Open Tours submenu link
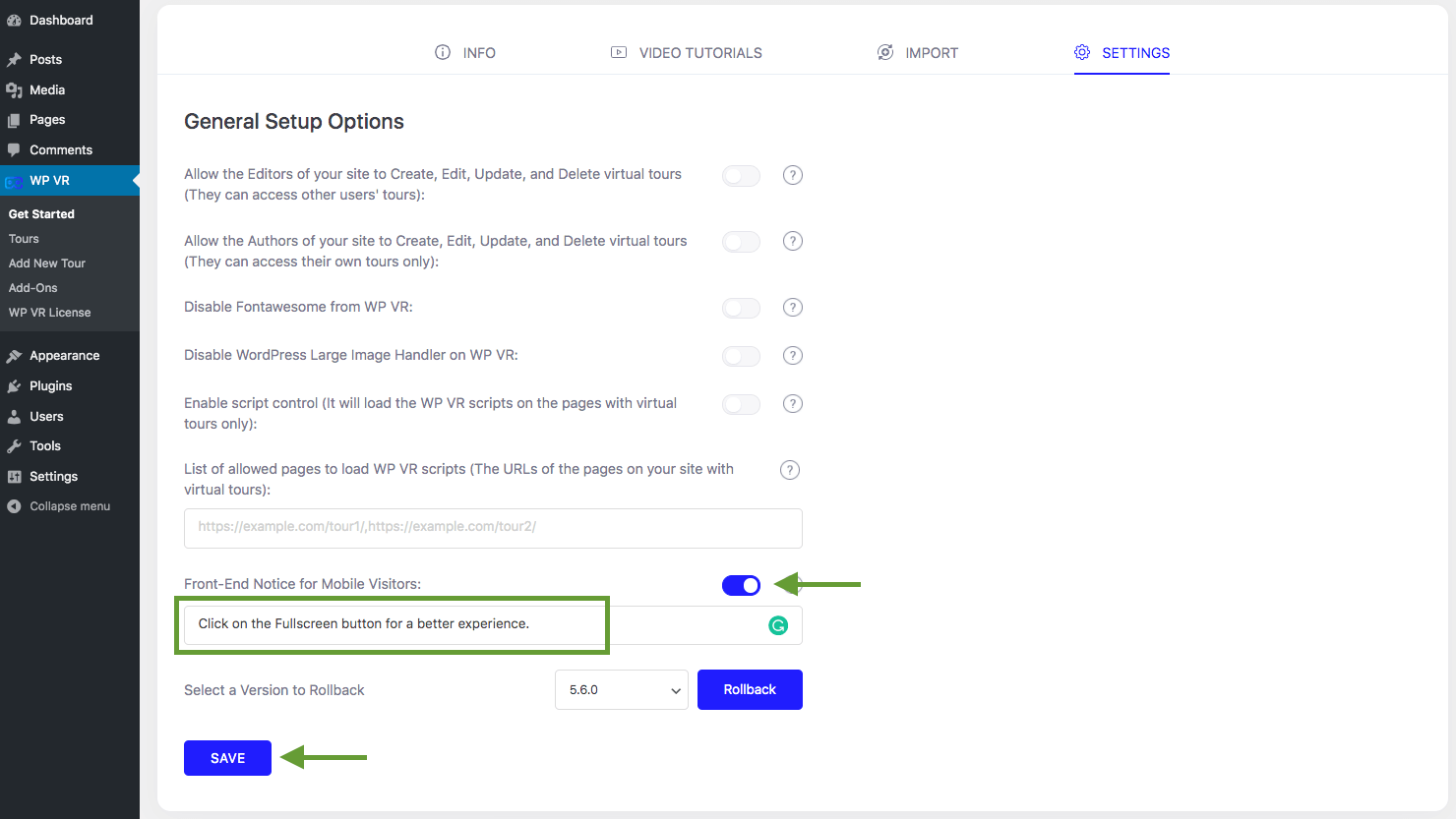 click(24, 239)
